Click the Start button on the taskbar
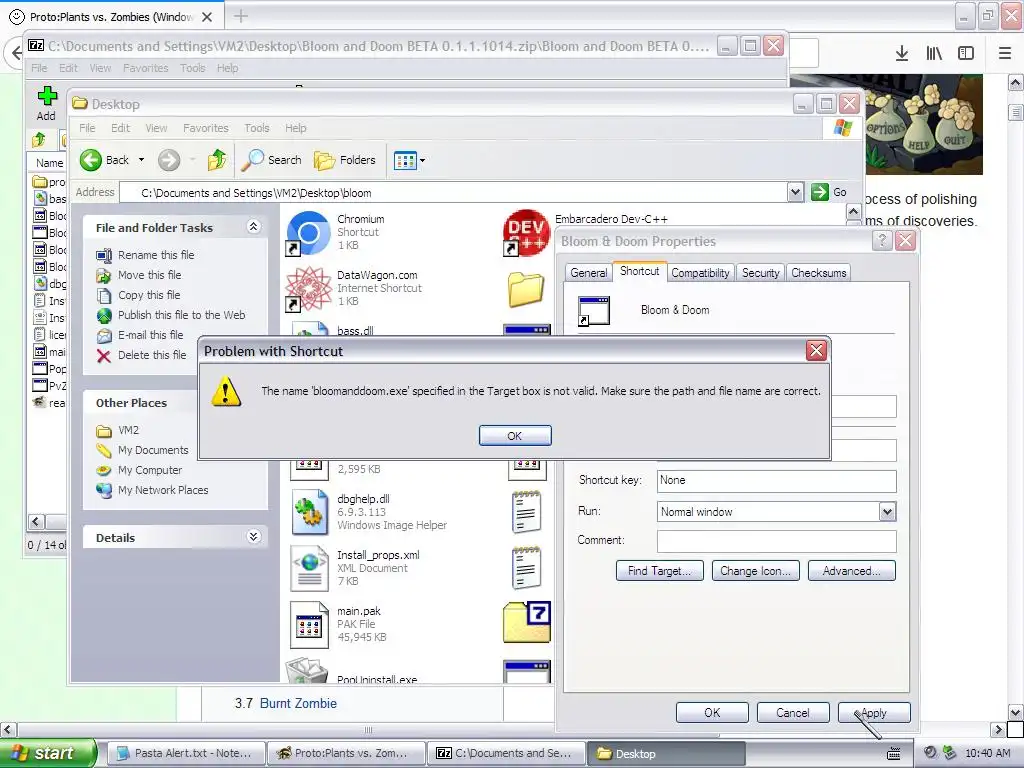 click(48, 753)
